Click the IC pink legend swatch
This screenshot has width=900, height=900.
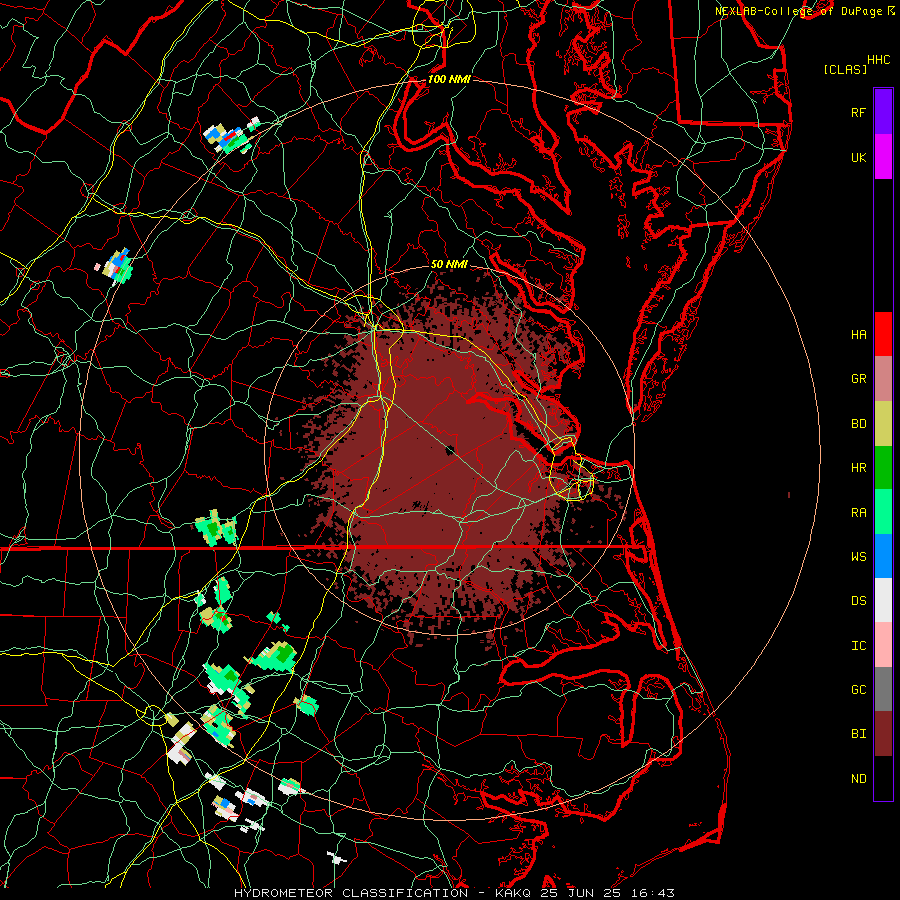click(x=883, y=645)
